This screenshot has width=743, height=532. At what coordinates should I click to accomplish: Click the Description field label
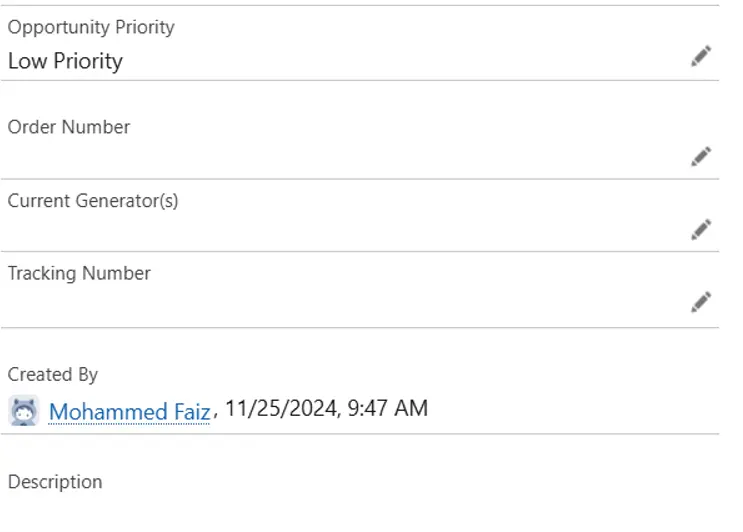tap(55, 482)
